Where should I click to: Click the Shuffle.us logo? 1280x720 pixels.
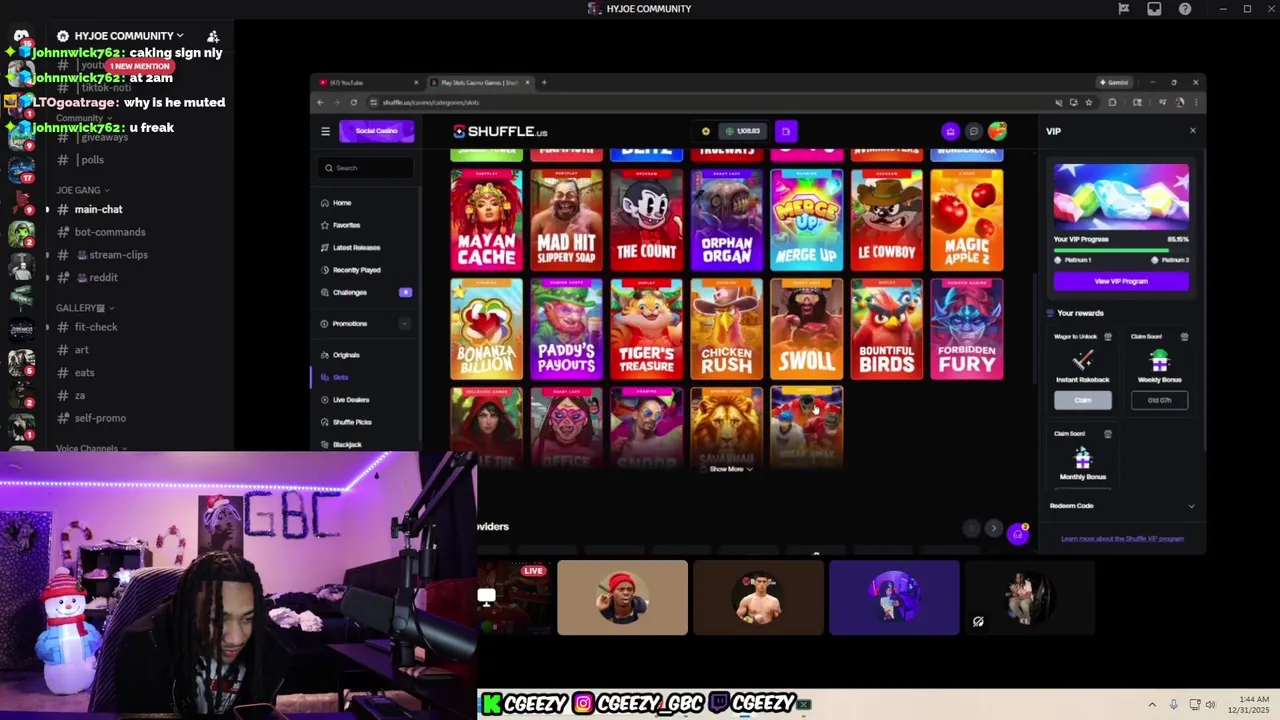(x=500, y=132)
